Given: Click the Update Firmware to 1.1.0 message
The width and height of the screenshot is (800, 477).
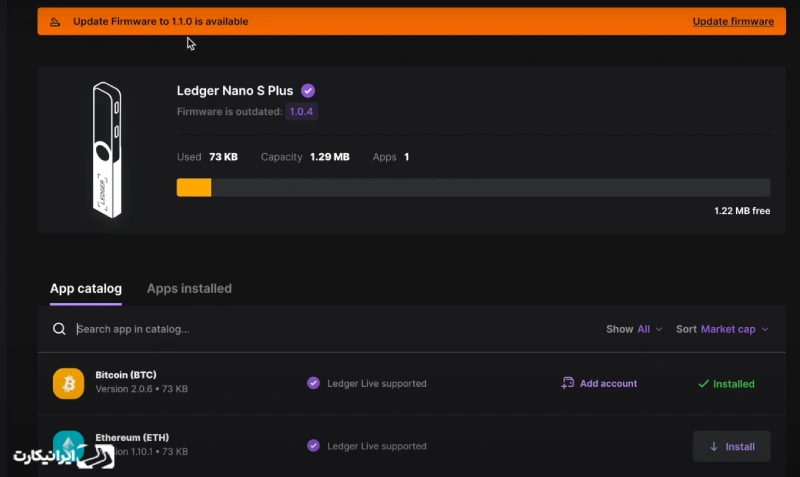Looking at the screenshot, I should tap(161, 21).
